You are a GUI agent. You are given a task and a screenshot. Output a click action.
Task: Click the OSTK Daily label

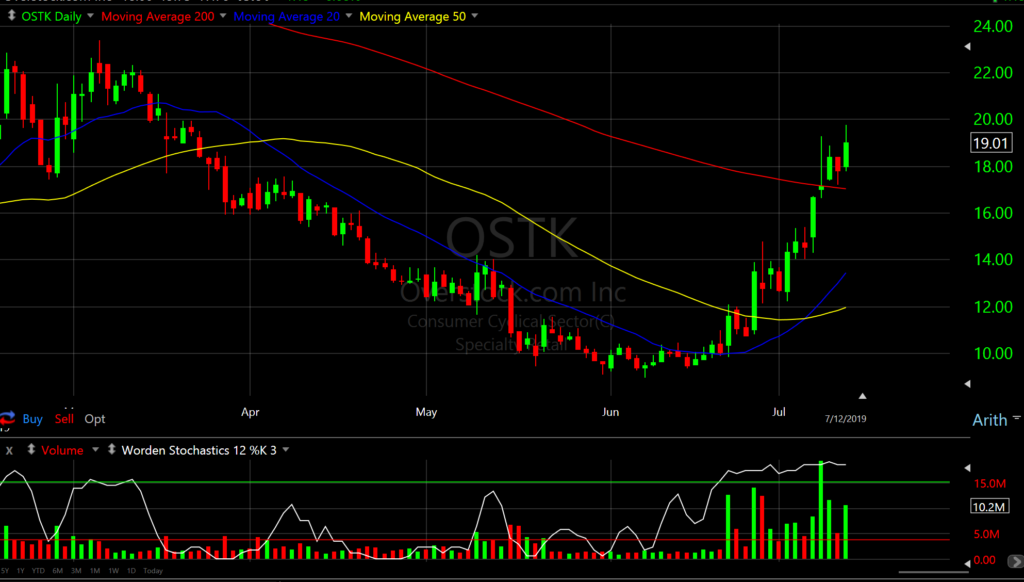click(x=52, y=16)
